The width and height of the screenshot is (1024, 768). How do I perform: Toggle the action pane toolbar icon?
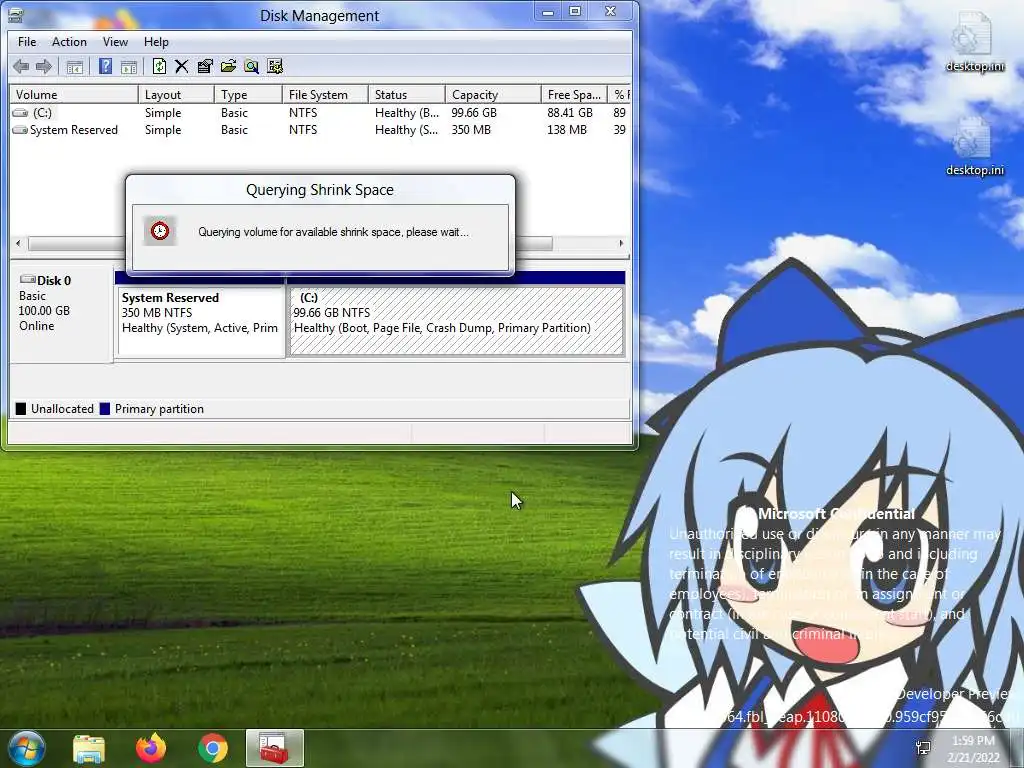[129, 66]
